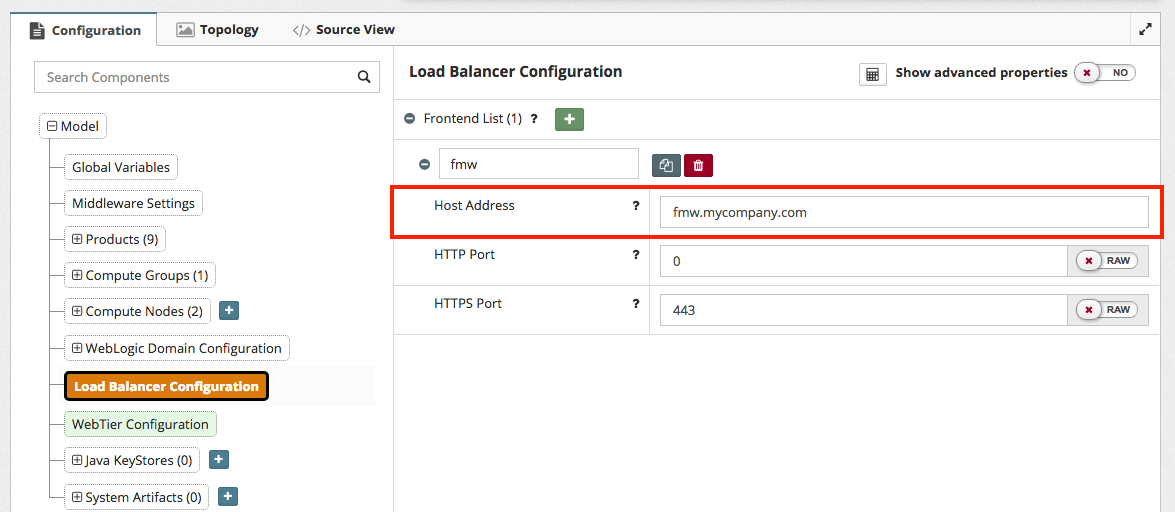
Task: Open the Source View tab
Action: tap(343, 30)
